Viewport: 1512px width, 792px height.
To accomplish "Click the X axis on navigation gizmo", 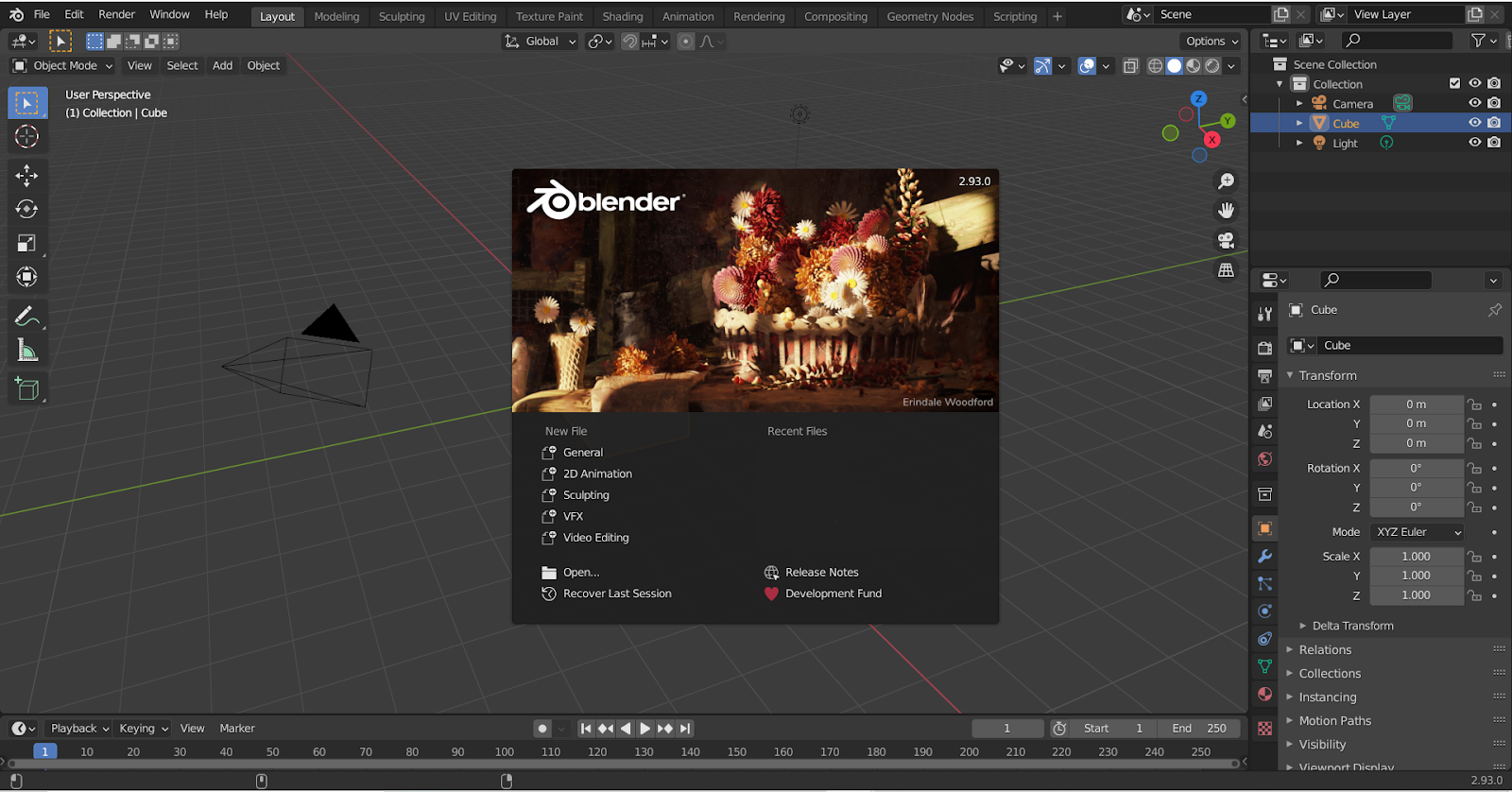I will pos(1211,140).
